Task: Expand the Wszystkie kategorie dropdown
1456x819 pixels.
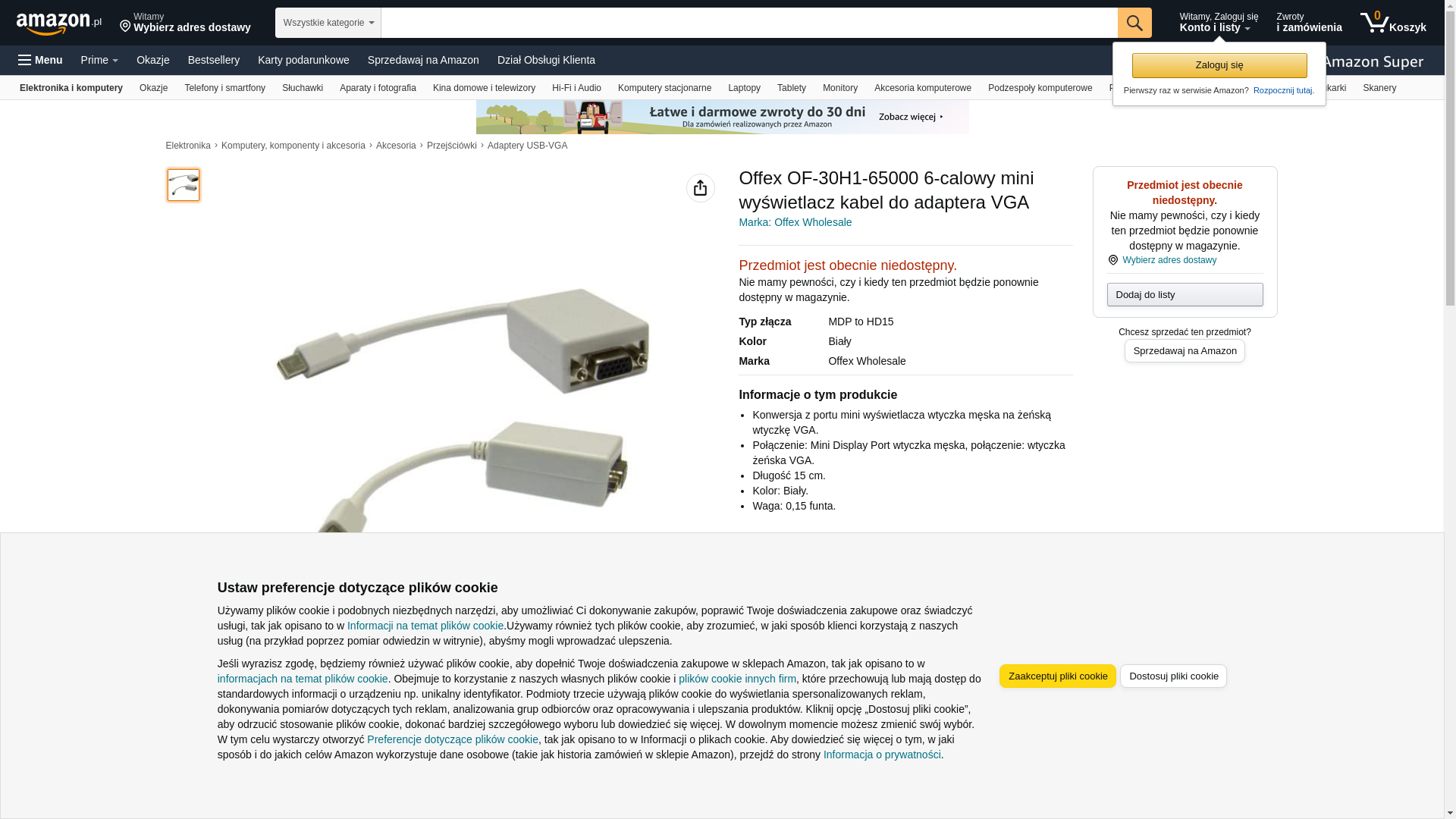Action: point(328,23)
